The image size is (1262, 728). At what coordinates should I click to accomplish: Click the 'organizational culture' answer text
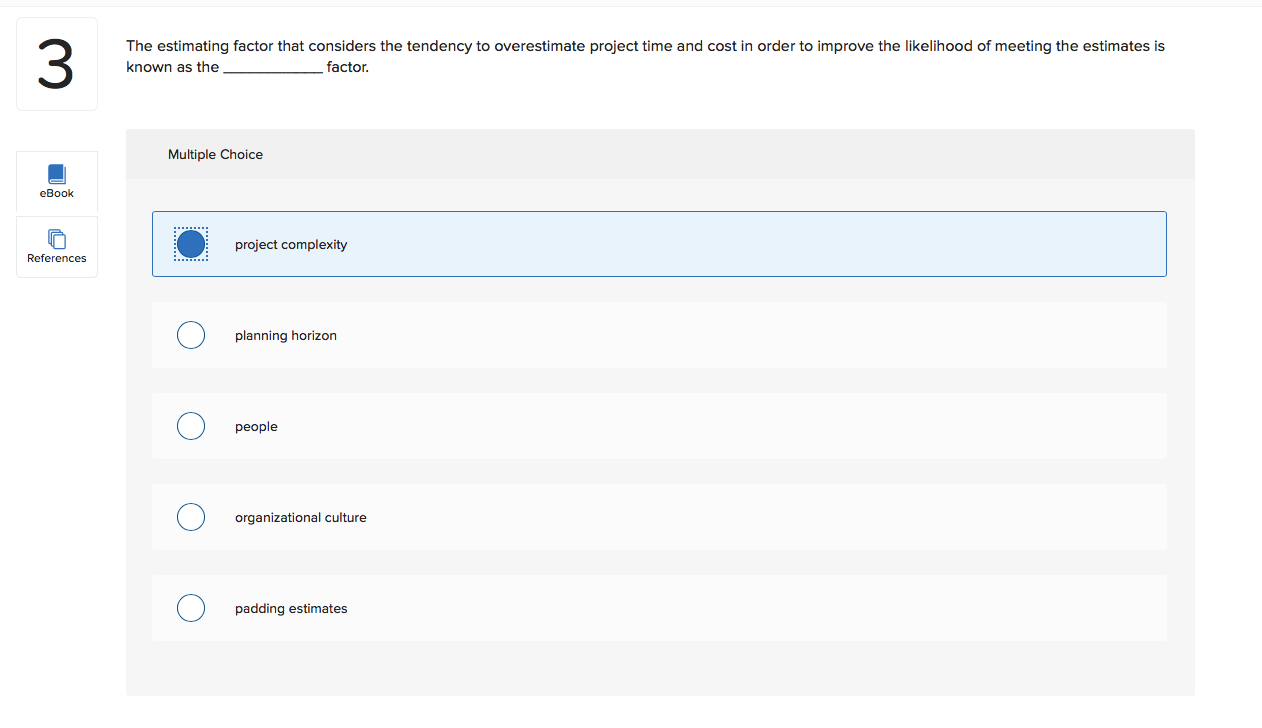[x=301, y=518]
